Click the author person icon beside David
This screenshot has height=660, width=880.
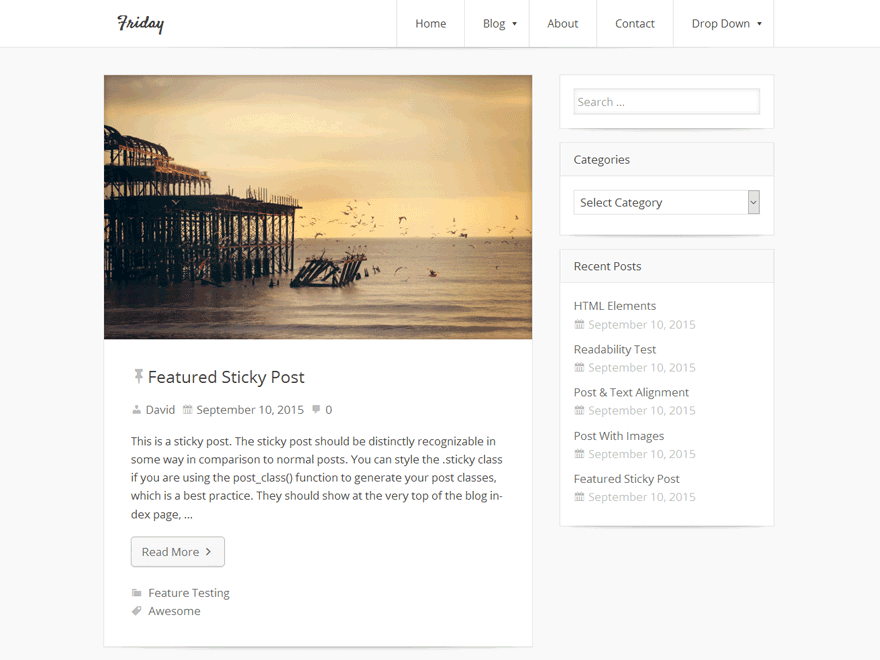click(x=137, y=410)
